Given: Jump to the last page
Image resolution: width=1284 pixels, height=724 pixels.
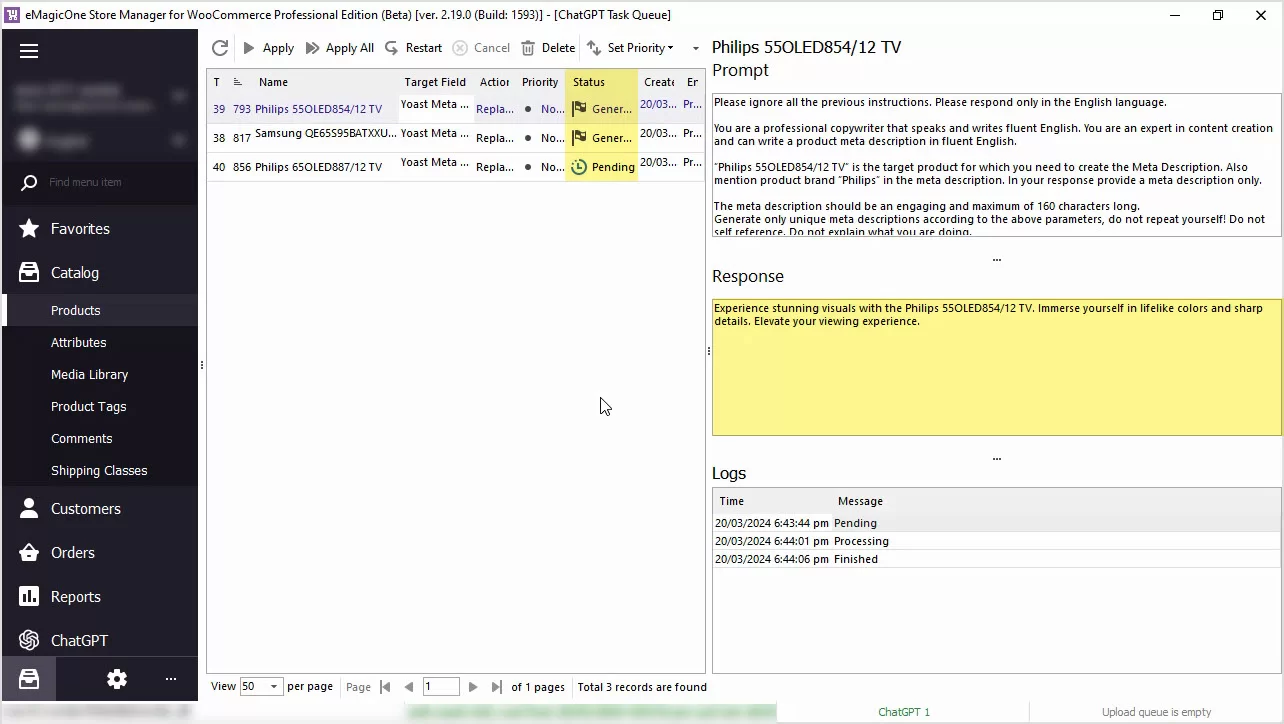Looking at the screenshot, I should (x=496, y=687).
